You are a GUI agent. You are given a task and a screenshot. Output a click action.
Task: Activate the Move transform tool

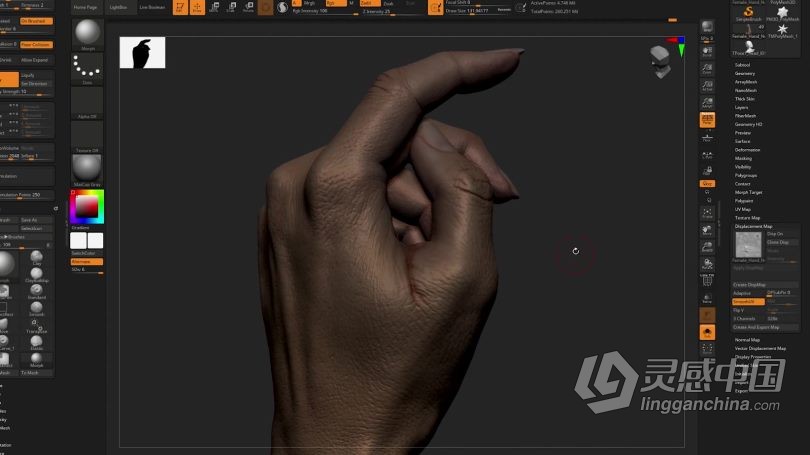coord(214,7)
